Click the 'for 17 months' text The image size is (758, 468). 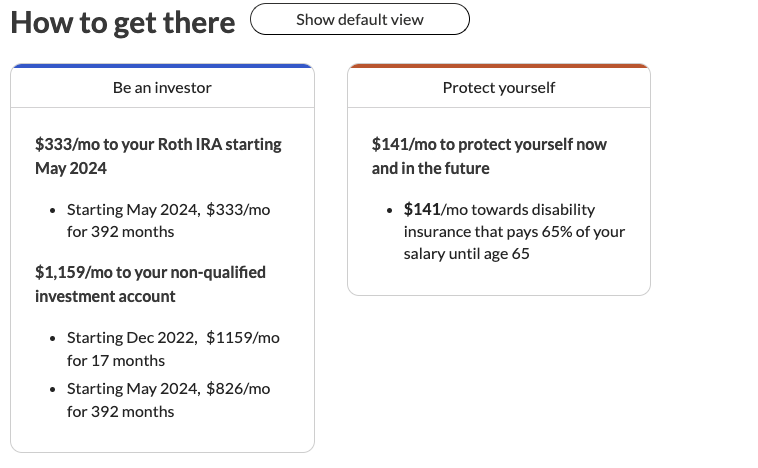point(116,360)
